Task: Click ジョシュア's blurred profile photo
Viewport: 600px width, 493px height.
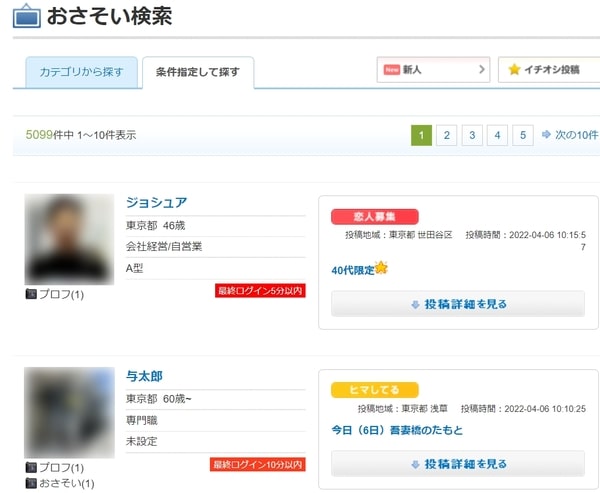Action: (69, 239)
